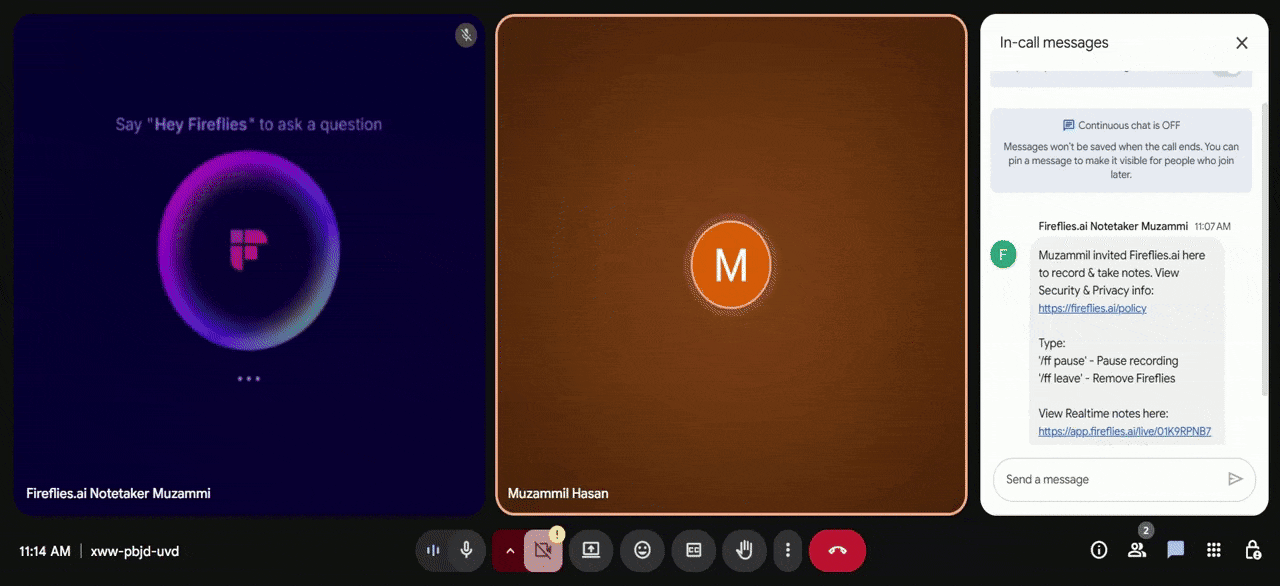Open host controls with the lock icon
1280x586 pixels.
[x=1251, y=550]
